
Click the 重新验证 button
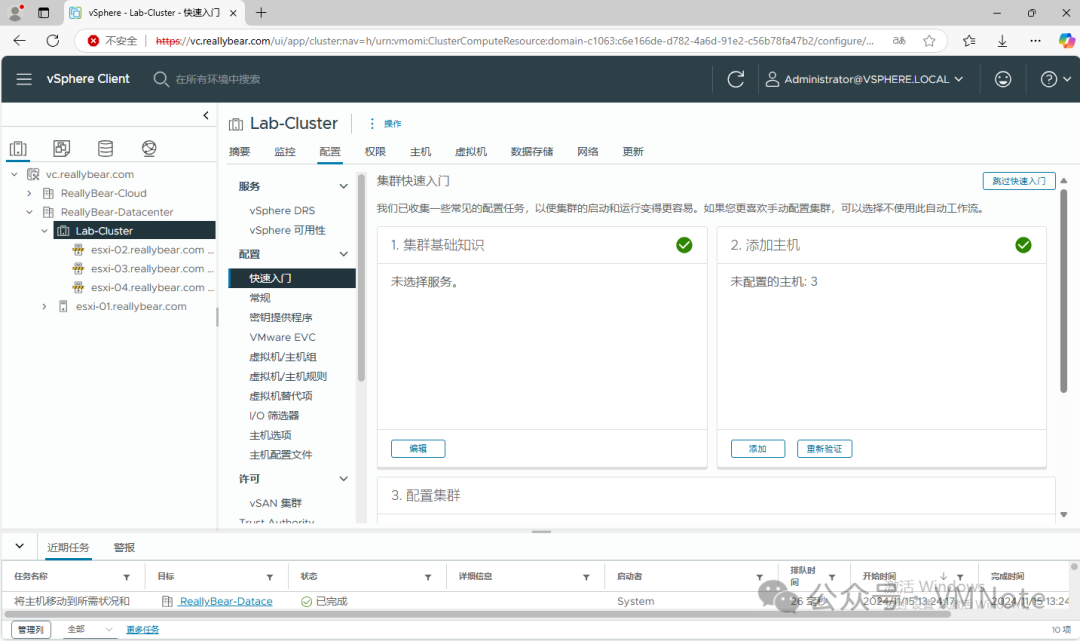coord(824,448)
